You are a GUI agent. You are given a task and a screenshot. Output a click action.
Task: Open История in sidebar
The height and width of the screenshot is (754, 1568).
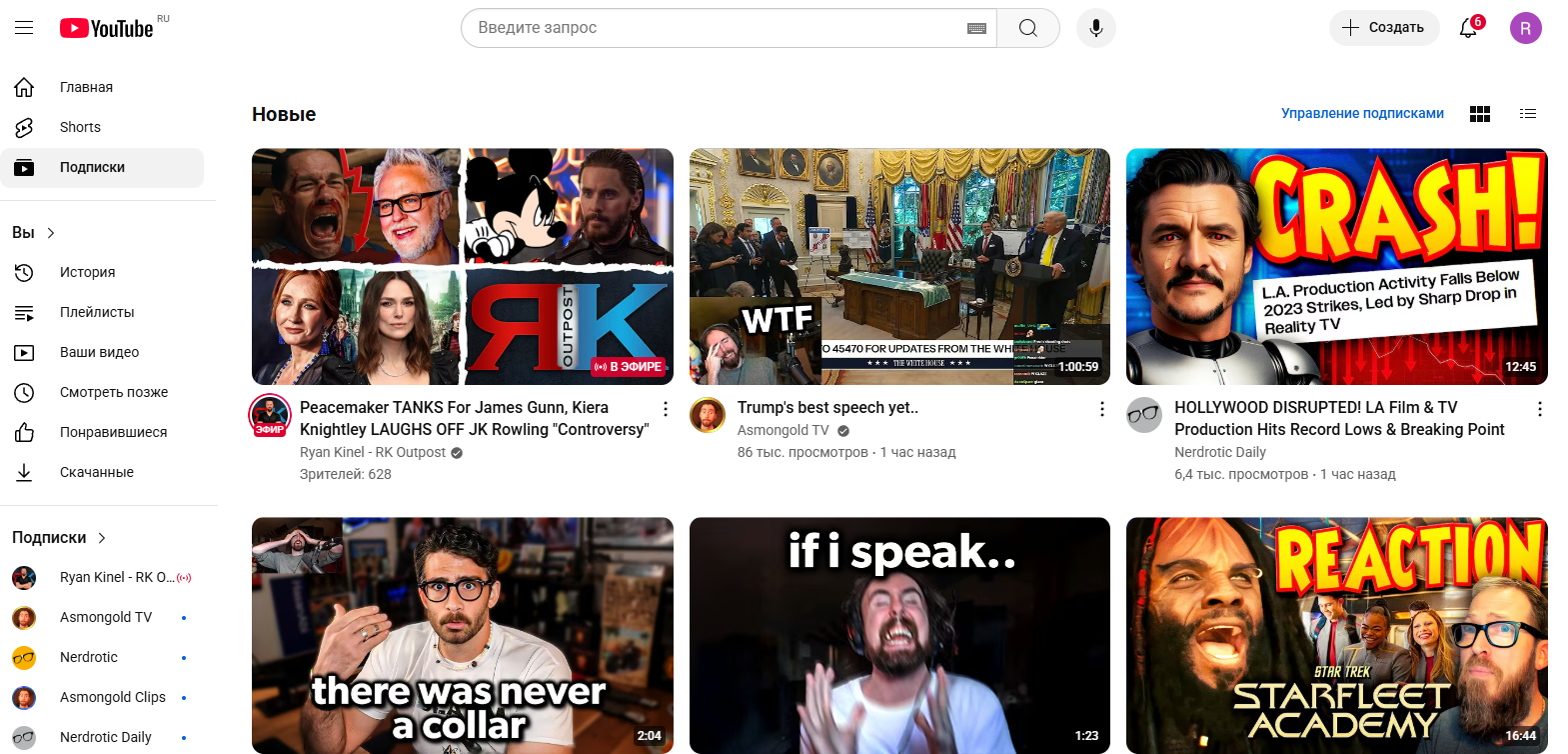pyautogui.click(x=102, y=272)
